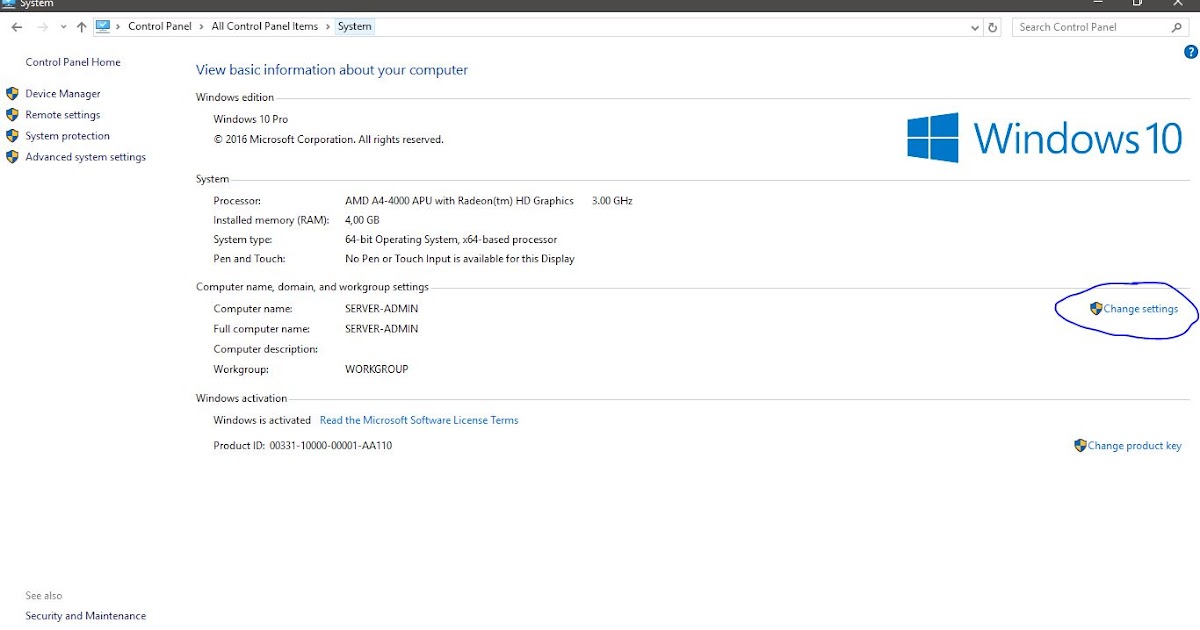
Task: Open the address bar history dropdown
Action: point(974,27)
